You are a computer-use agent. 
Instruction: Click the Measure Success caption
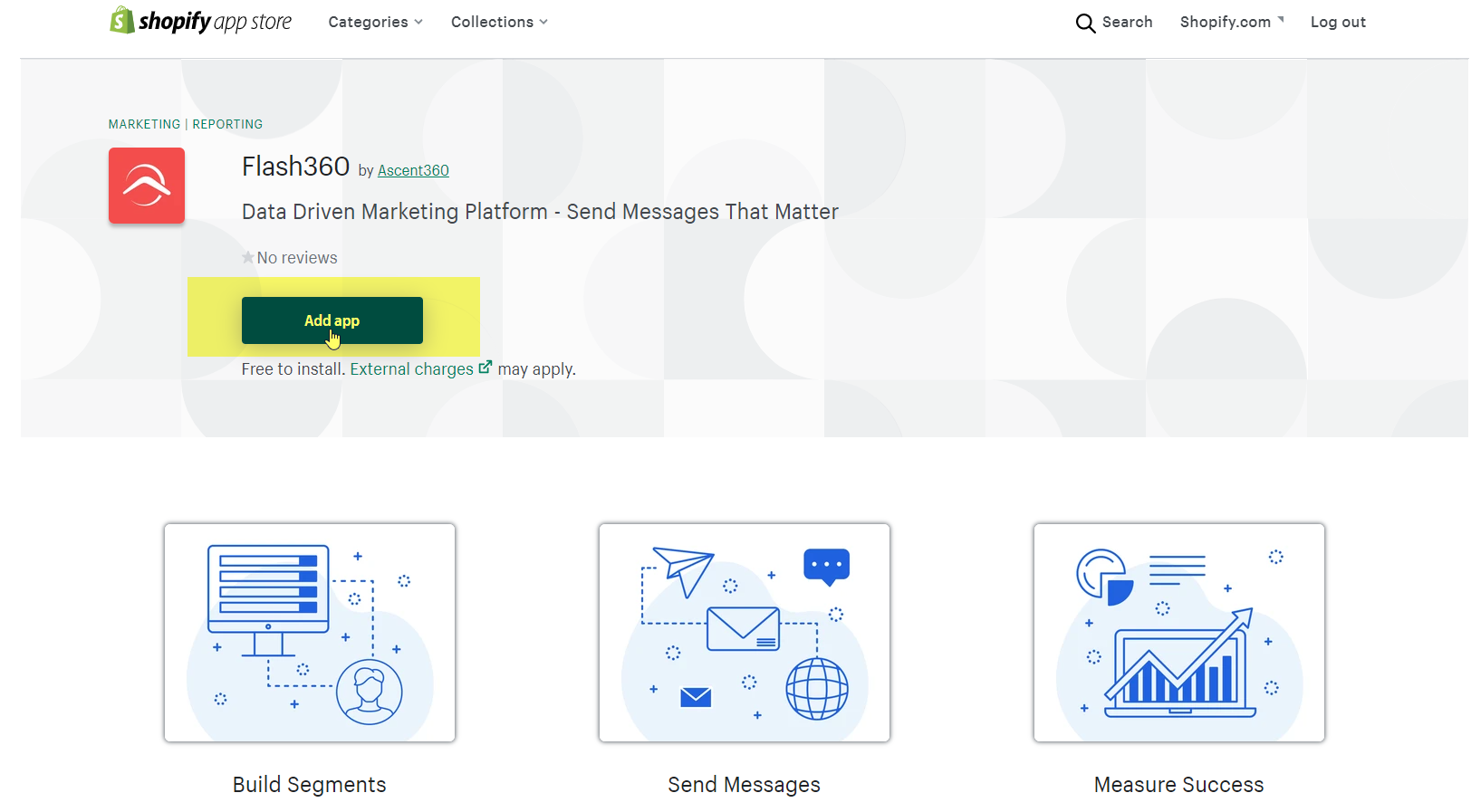(1179, 785)
